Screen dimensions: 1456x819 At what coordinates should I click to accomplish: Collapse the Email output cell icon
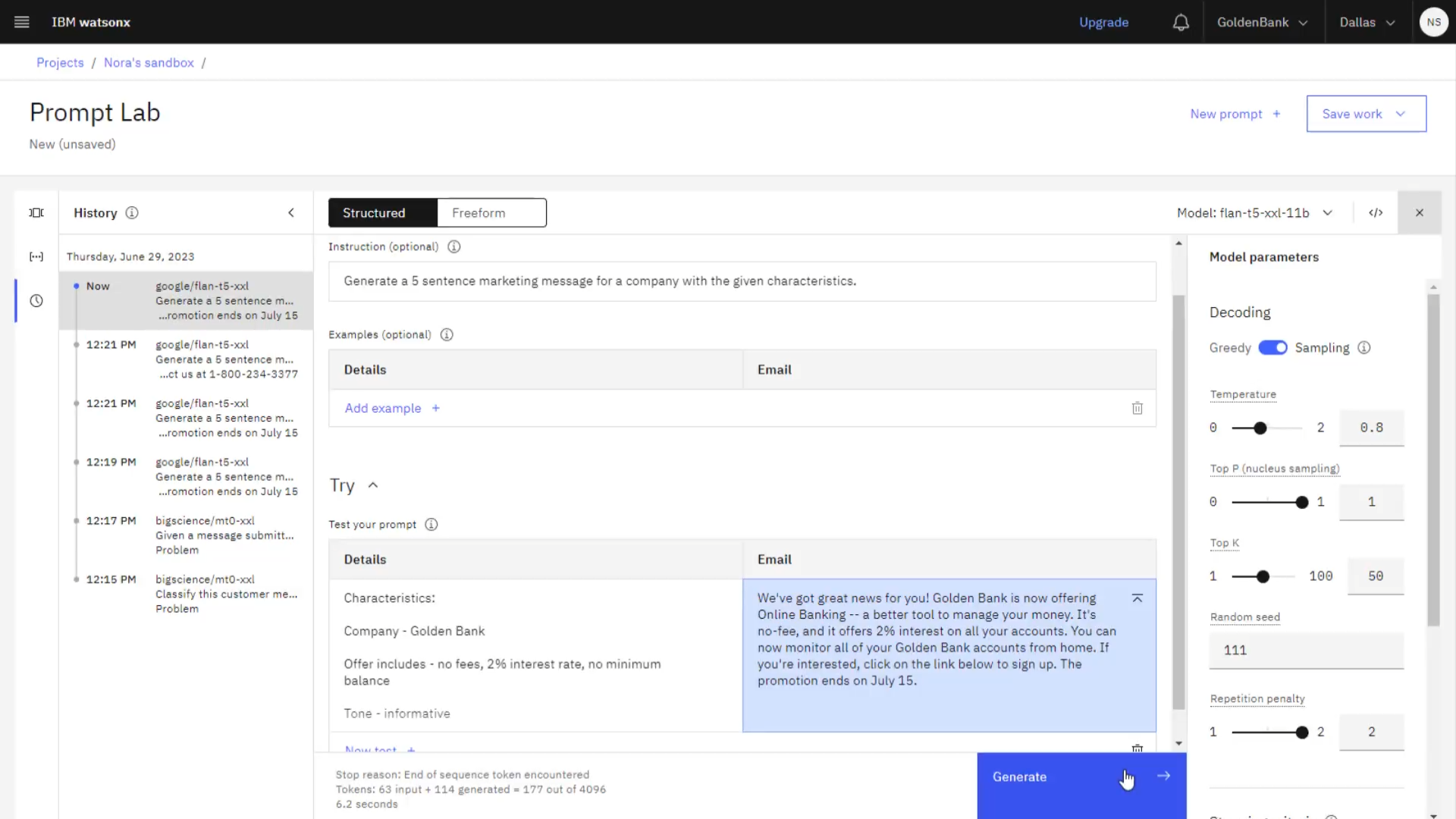click(x=1137, y=598)
